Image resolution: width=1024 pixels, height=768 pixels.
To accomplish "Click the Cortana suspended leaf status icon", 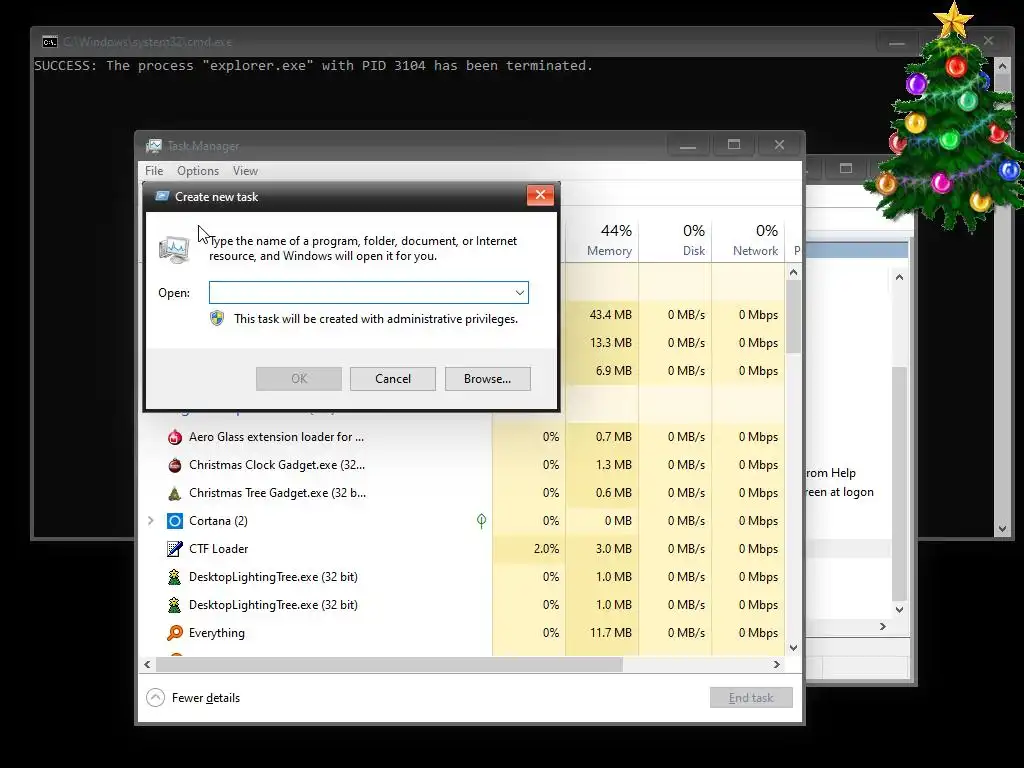I will (481, 520).
